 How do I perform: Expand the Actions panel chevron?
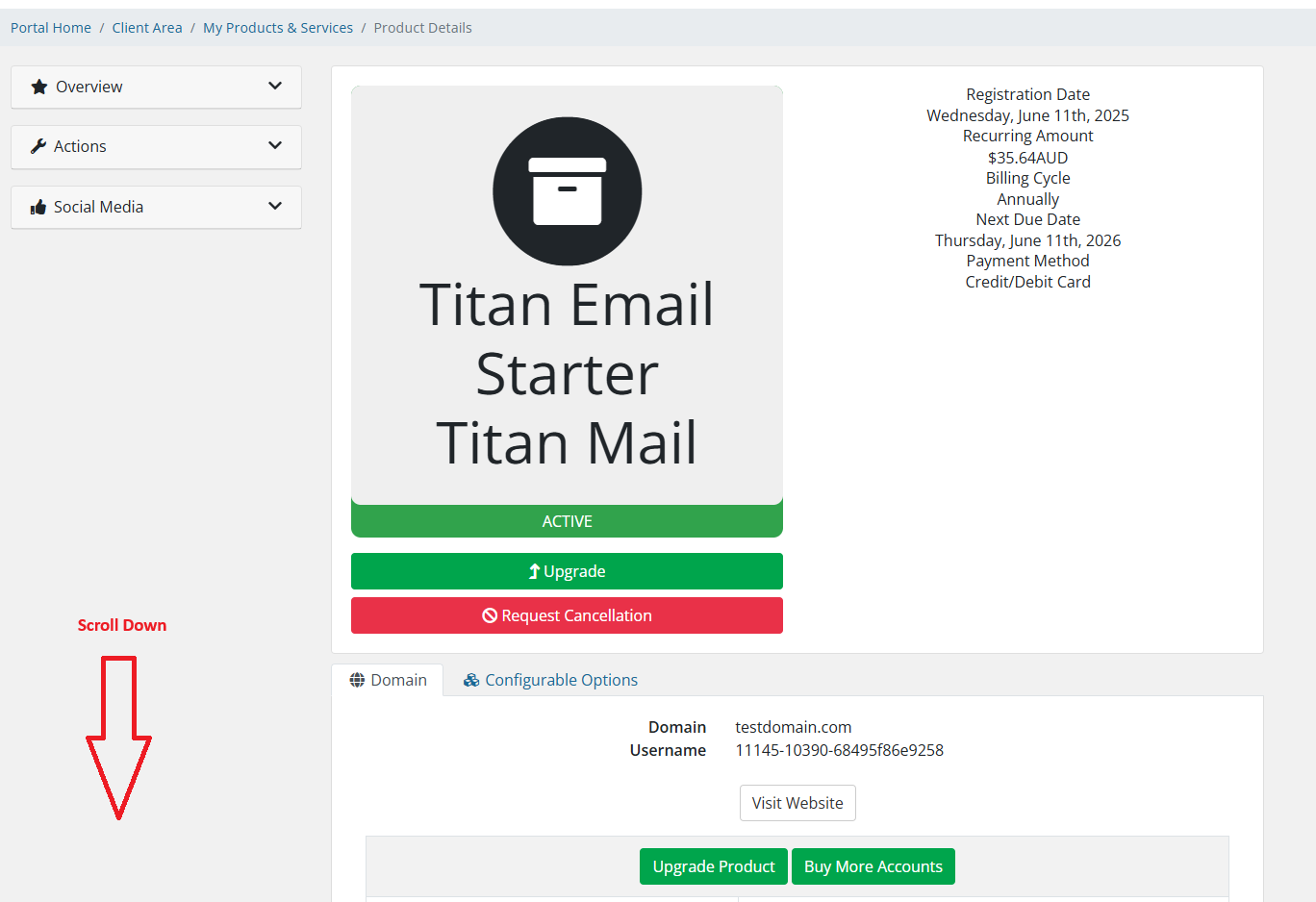275,145
